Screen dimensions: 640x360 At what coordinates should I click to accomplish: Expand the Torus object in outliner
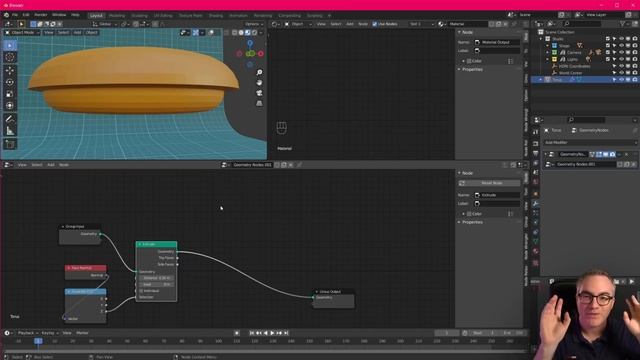pyautogui.click(x=541, y=80)
